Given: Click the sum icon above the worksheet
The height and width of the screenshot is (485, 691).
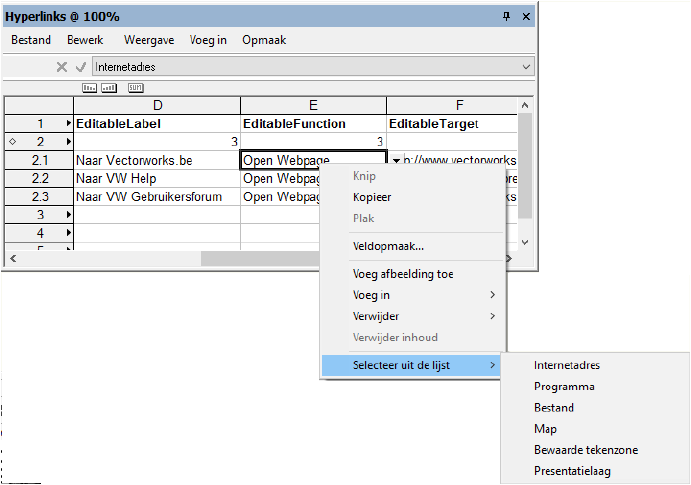Looking at the screenshot, I should 136,88.
